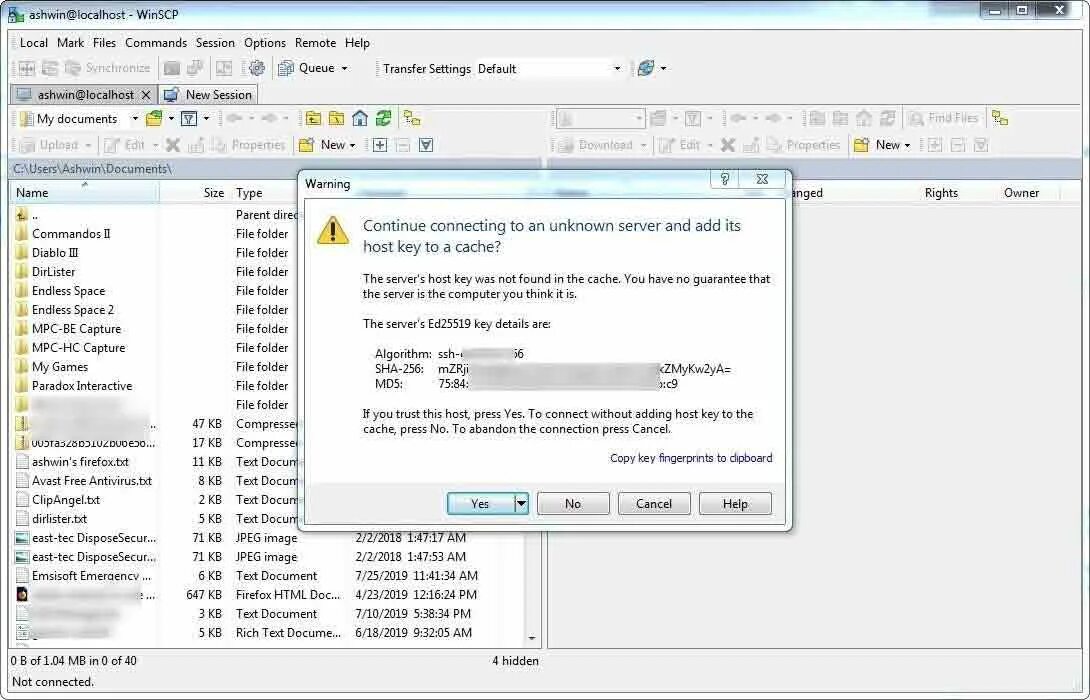Click the local select all files icon
1090x700 pixels.
pos(426,145)
